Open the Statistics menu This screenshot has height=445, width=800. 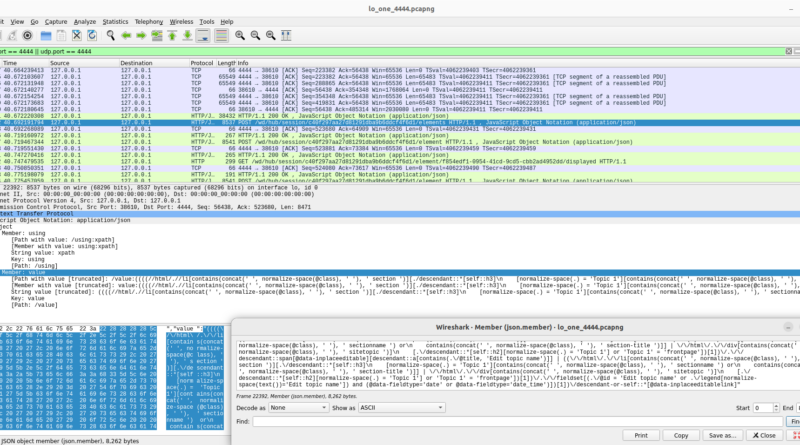click(x=115, y=21)
